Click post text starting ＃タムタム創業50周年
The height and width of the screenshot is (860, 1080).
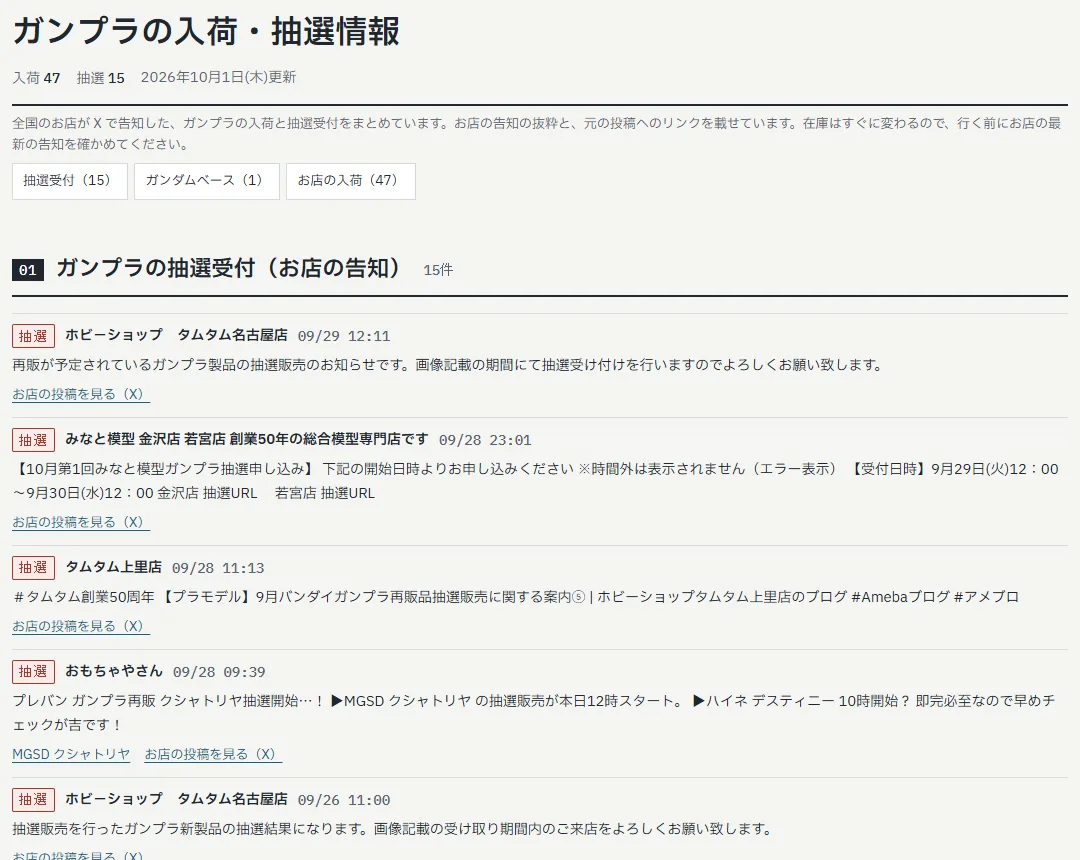click(516, 597)
